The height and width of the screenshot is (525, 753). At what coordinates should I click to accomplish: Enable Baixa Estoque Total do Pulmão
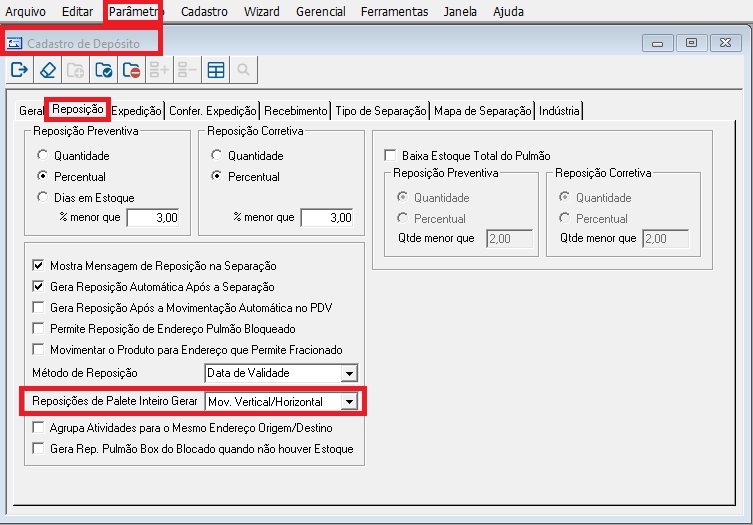[x=390, y=155]
